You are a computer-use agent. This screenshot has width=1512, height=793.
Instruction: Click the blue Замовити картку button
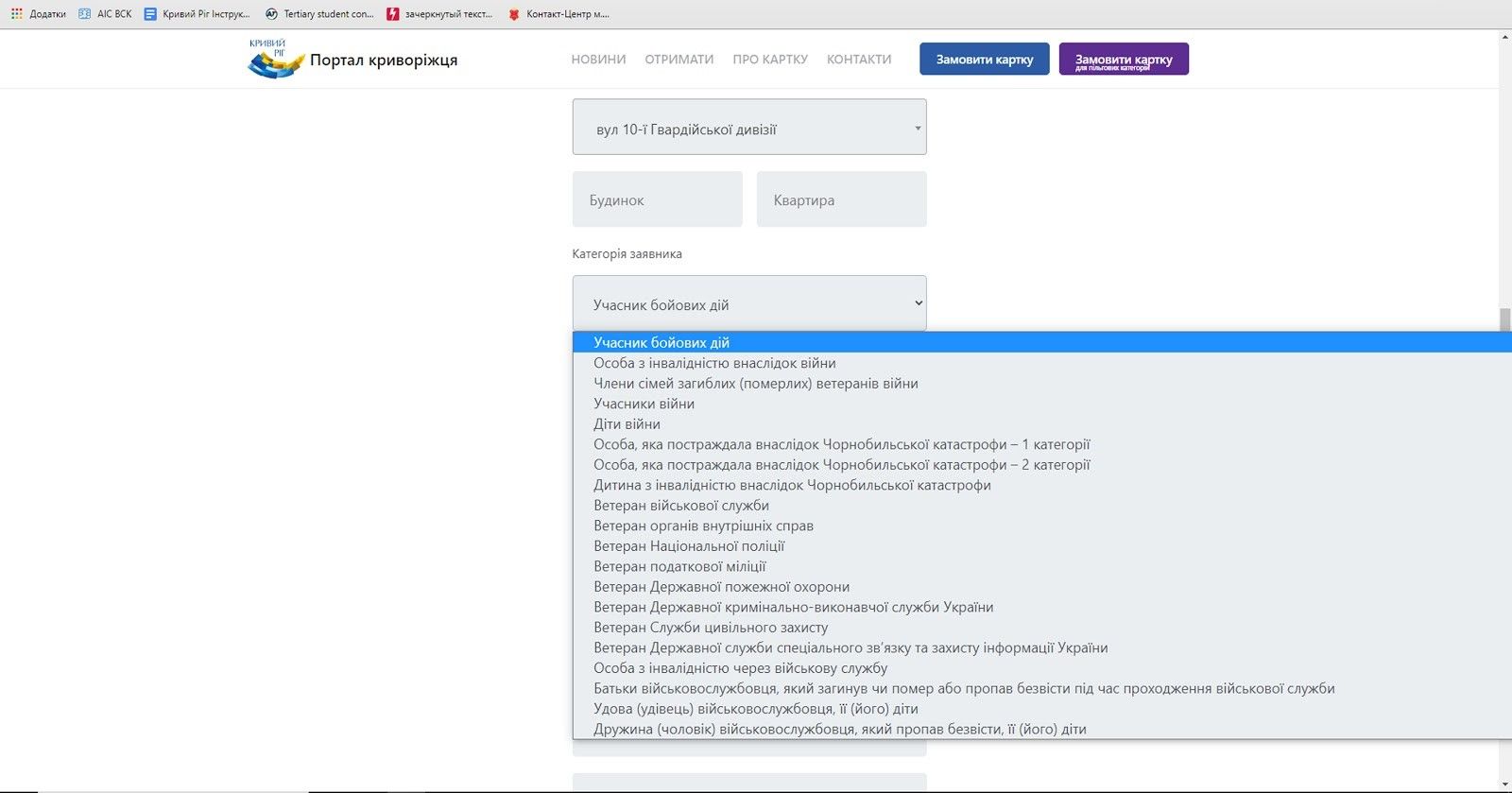tap(985, 59)
